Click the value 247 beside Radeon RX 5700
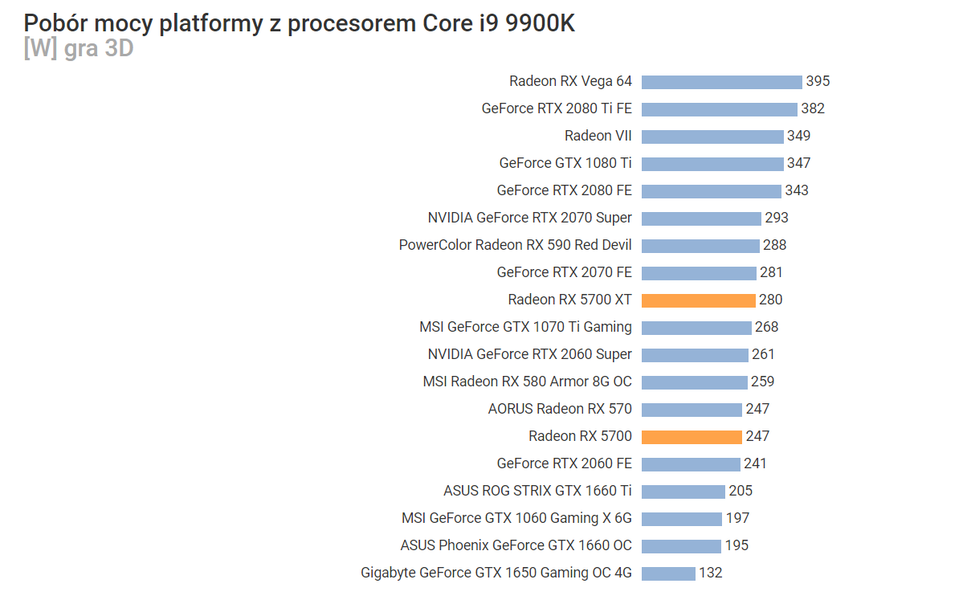Image resolution: width=967 pixels, height=600 pixels. point(757,436)
